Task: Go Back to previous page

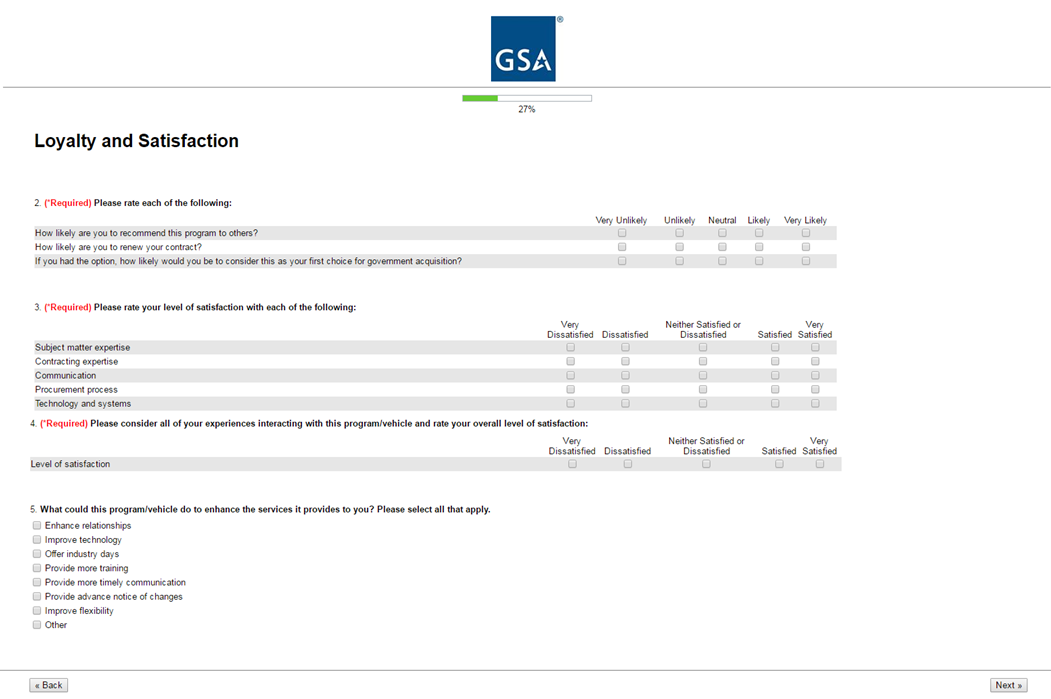Action: pos(49,685)
